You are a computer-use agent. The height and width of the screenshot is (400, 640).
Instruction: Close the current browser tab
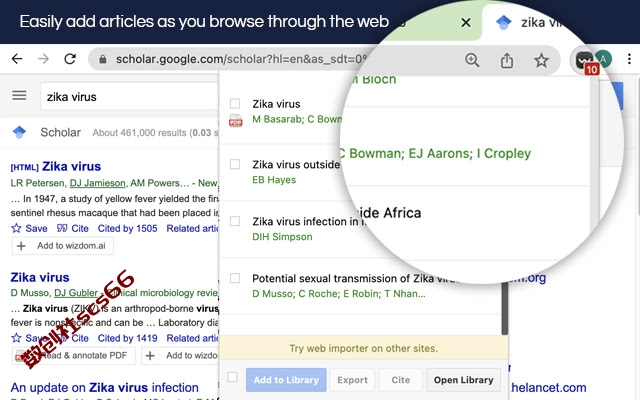click(466, 22)
